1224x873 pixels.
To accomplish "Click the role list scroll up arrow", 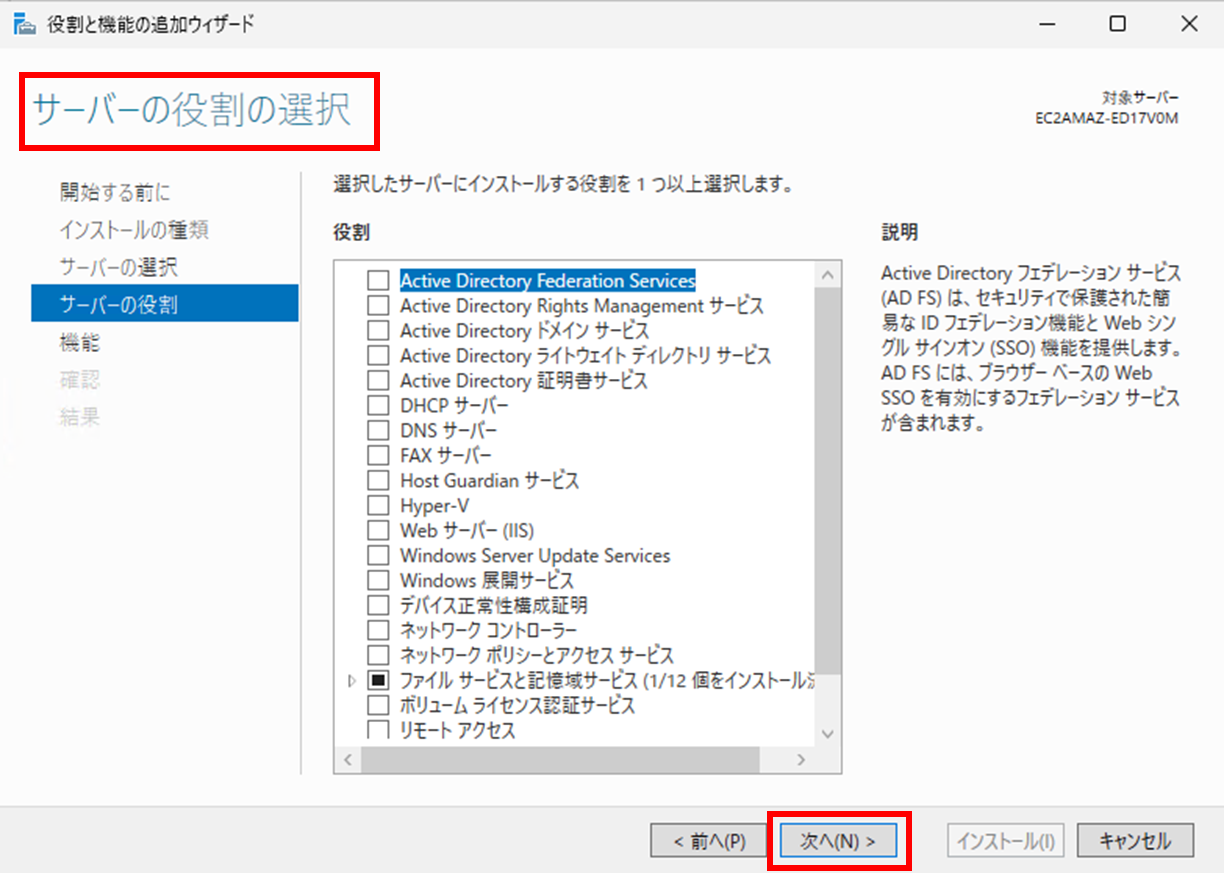I will tap(827, 274).
